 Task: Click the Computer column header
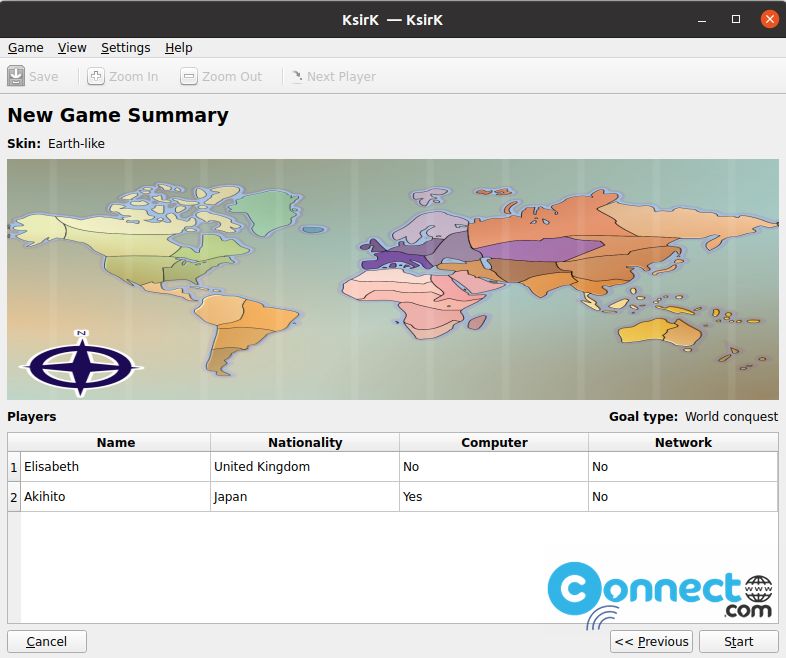click(494, 442)
